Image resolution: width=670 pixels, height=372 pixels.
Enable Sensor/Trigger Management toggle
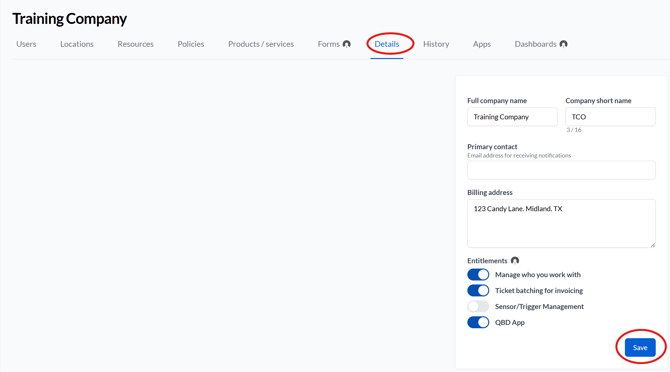[478, 306]
